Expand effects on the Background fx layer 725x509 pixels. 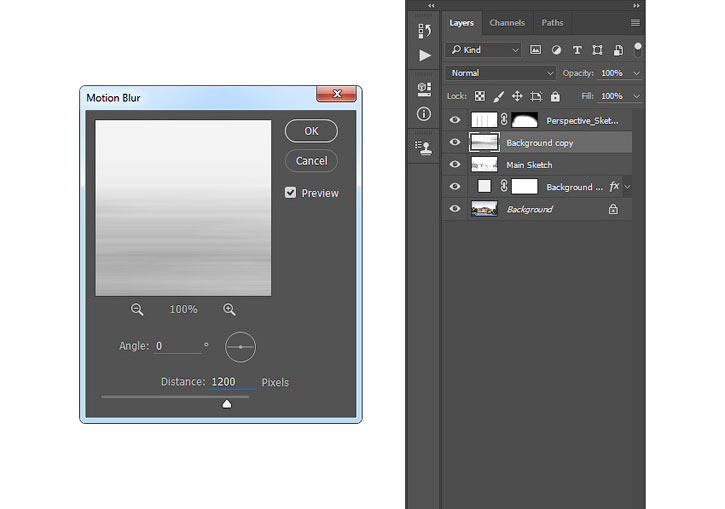(x=627, y=187)
